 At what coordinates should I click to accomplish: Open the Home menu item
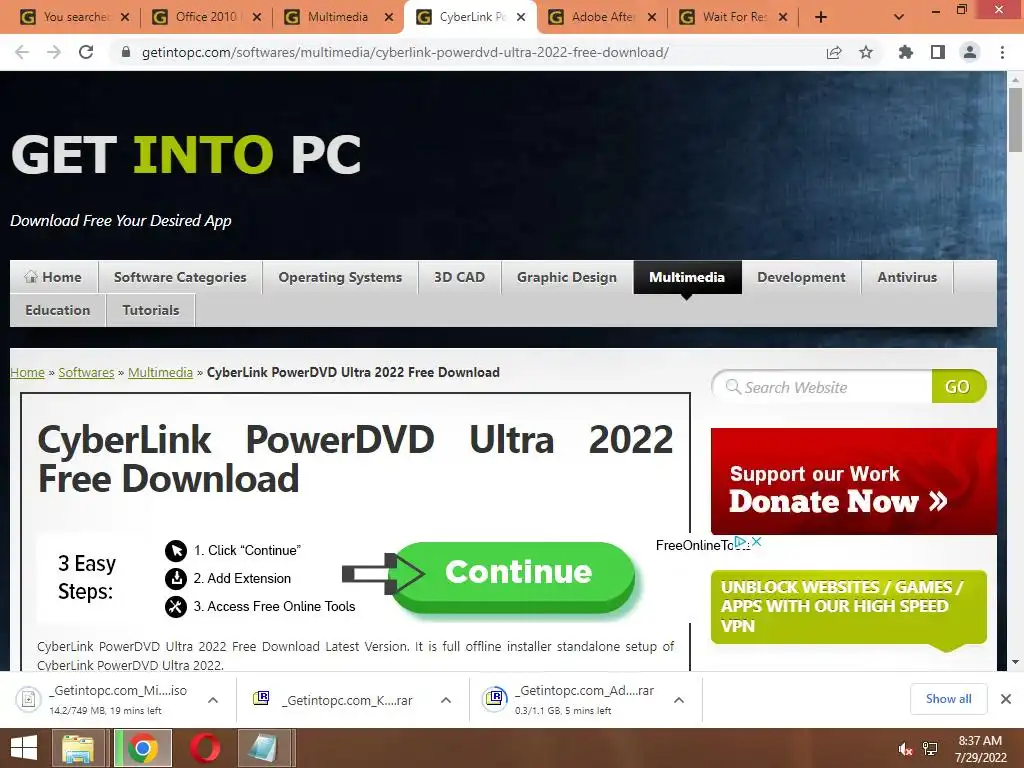(54, 277)
